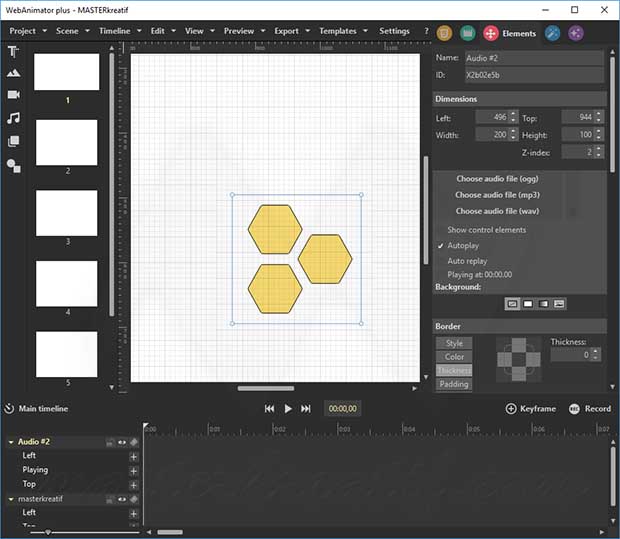This screenshot has width=620, height=539.
Task: Collapse the Audio #2 timeline track
Action: coord(11,442)
